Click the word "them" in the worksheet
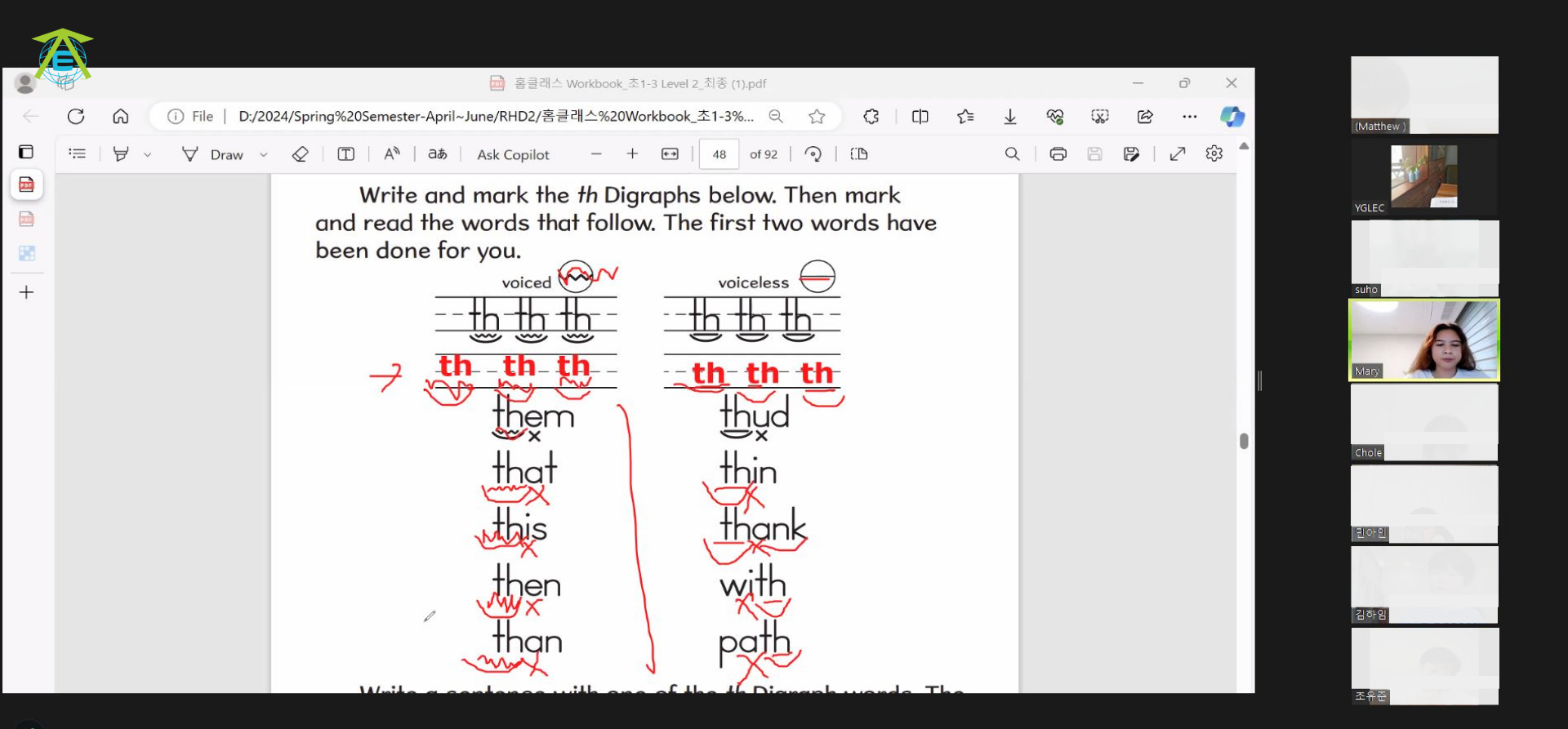Image resolution: width=1568 pixels, height=729 pixels. pyautogui.click(x=533, y=412)
